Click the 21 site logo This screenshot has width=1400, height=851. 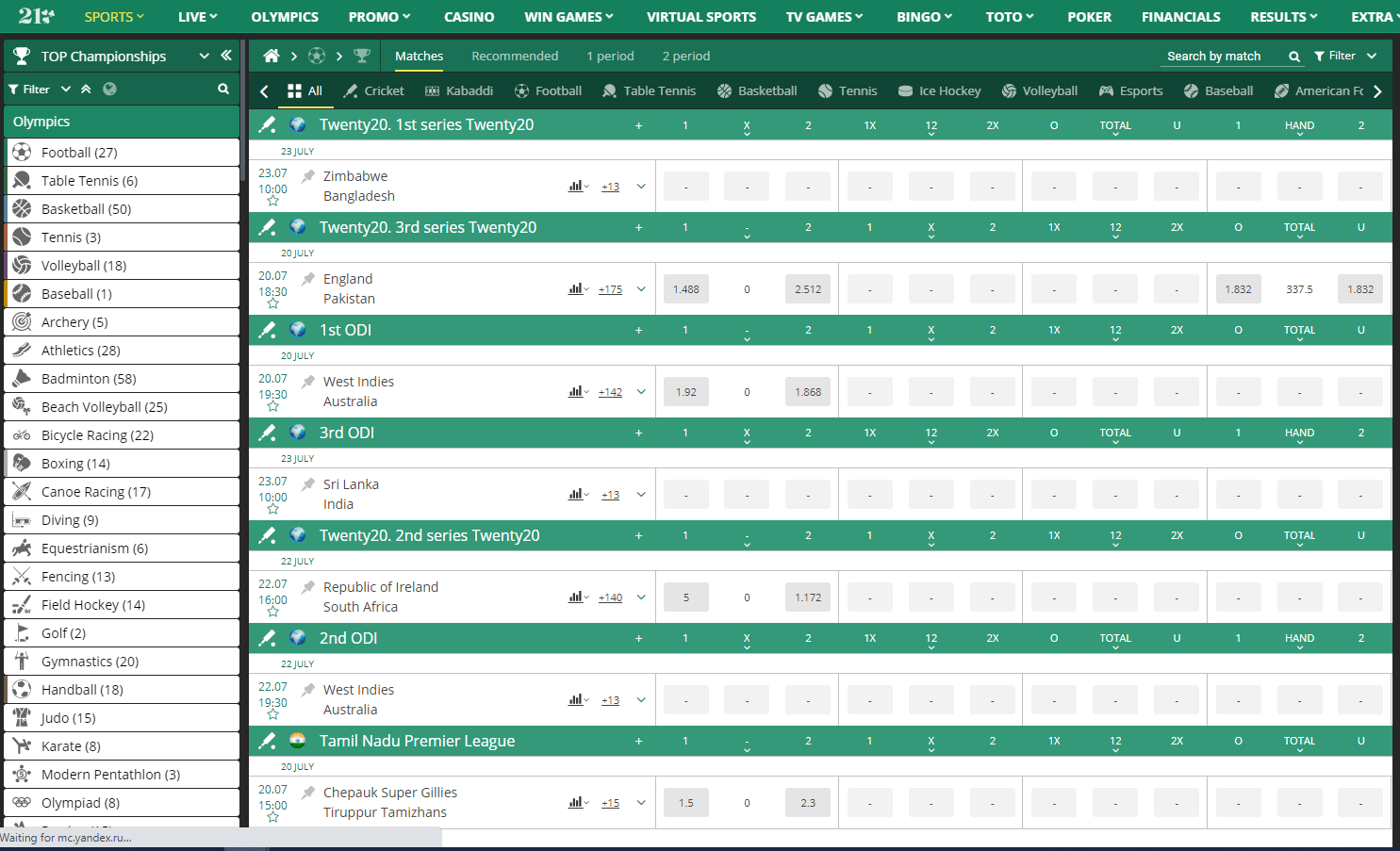[x=37, y=16]
